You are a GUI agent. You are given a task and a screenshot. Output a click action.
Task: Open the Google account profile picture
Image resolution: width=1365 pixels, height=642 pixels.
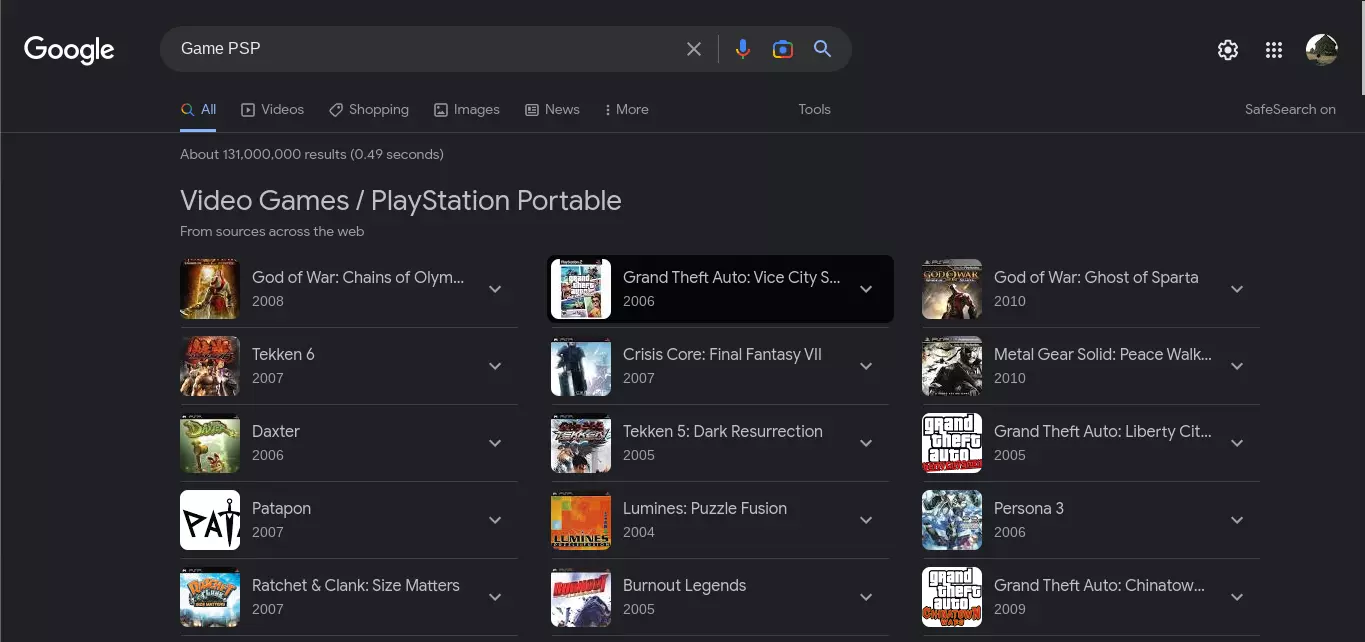1322,50
